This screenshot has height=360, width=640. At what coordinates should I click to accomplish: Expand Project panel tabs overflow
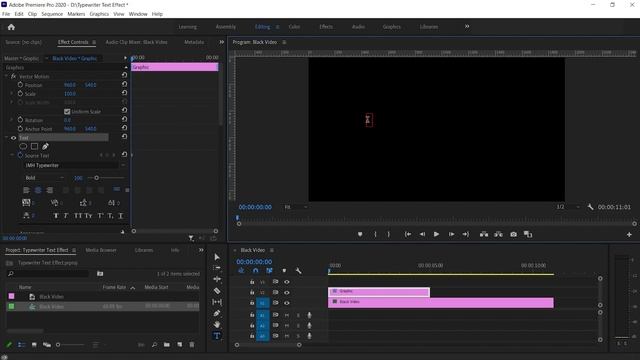[x=201, y=250]
